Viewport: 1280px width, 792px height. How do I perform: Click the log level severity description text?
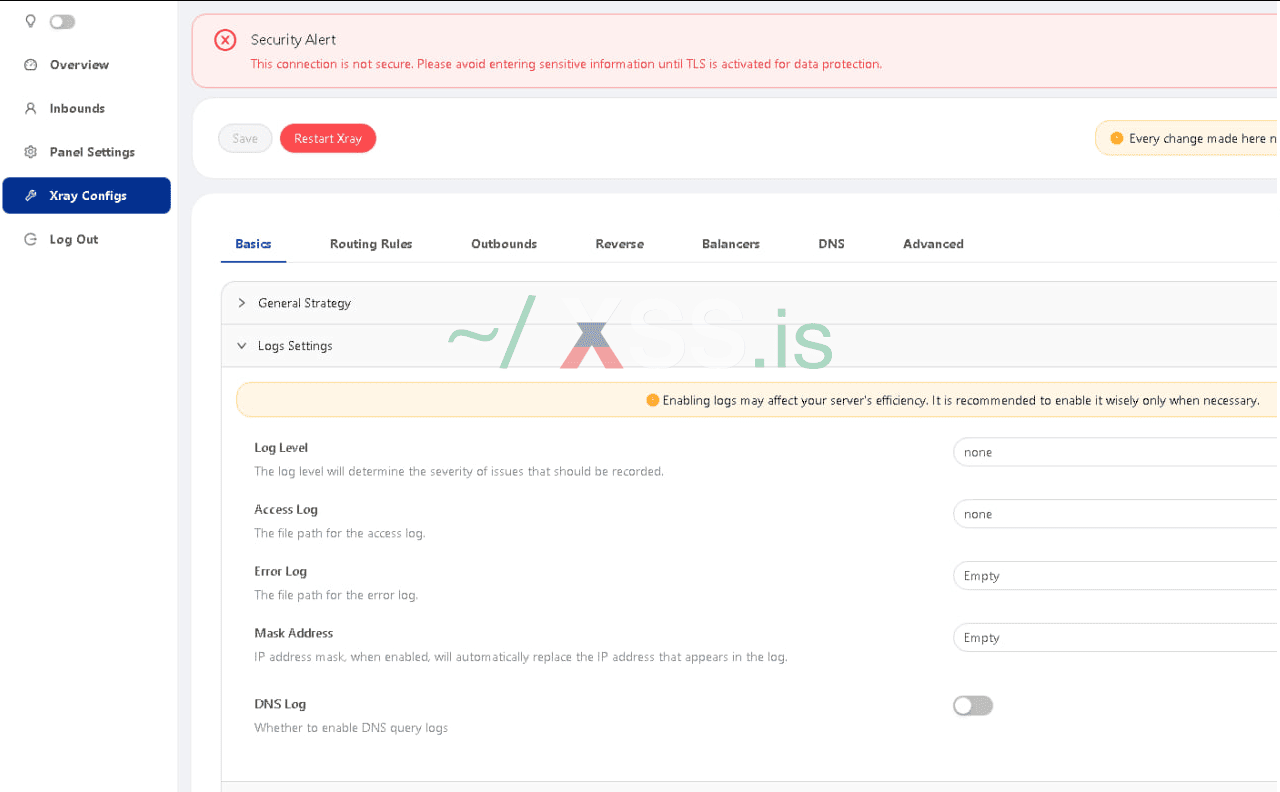tap(459, 472)
